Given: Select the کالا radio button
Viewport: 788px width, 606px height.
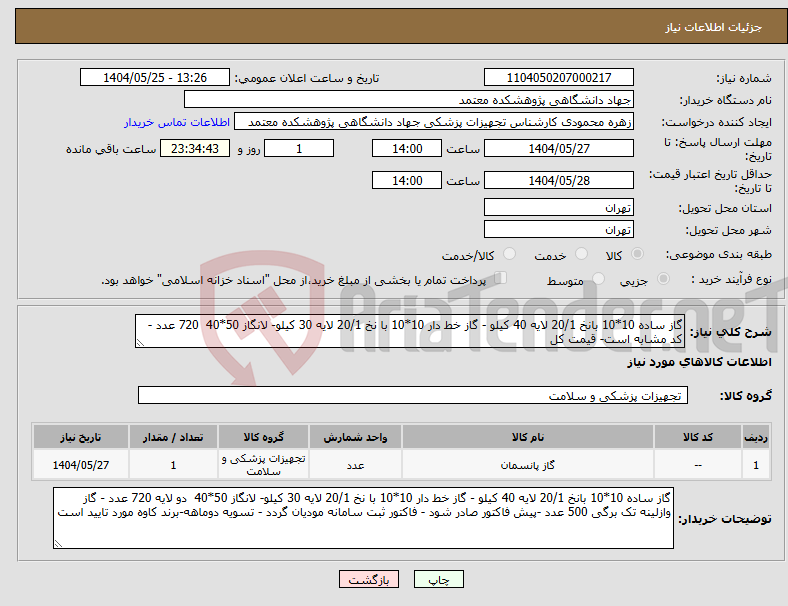Looking at the screenshot, I should tap(637, 254).
